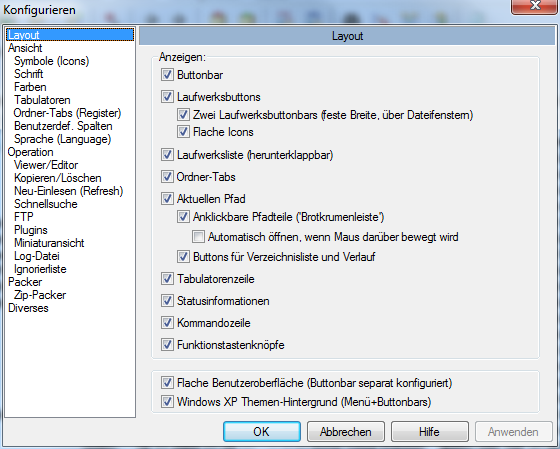Toggle the Ordner-Tabs checkbox
Image resolution: width=560 pixels, height=449 pixels.
pos(167,177)
